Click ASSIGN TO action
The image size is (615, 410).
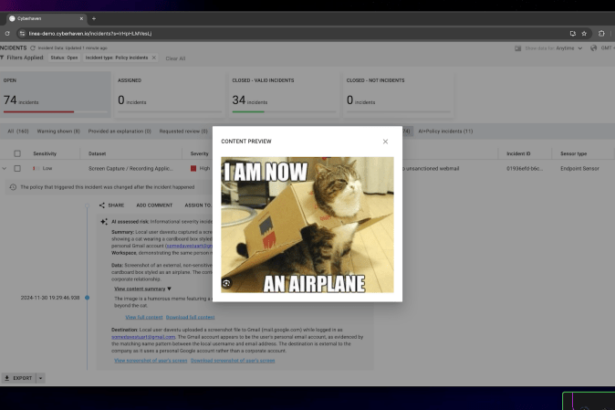point(198,205)
